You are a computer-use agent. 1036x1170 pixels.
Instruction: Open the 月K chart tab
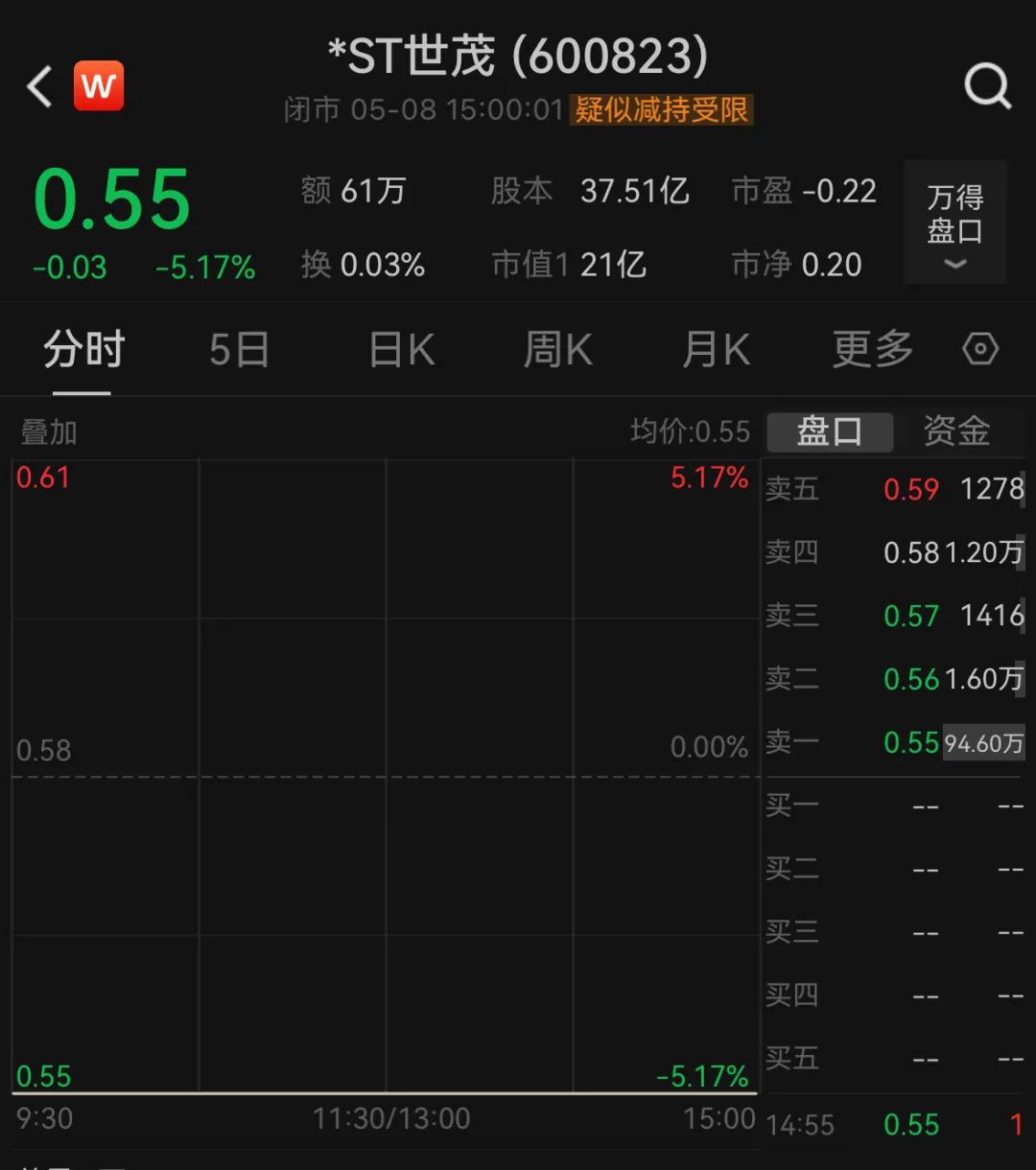(716, 350)
